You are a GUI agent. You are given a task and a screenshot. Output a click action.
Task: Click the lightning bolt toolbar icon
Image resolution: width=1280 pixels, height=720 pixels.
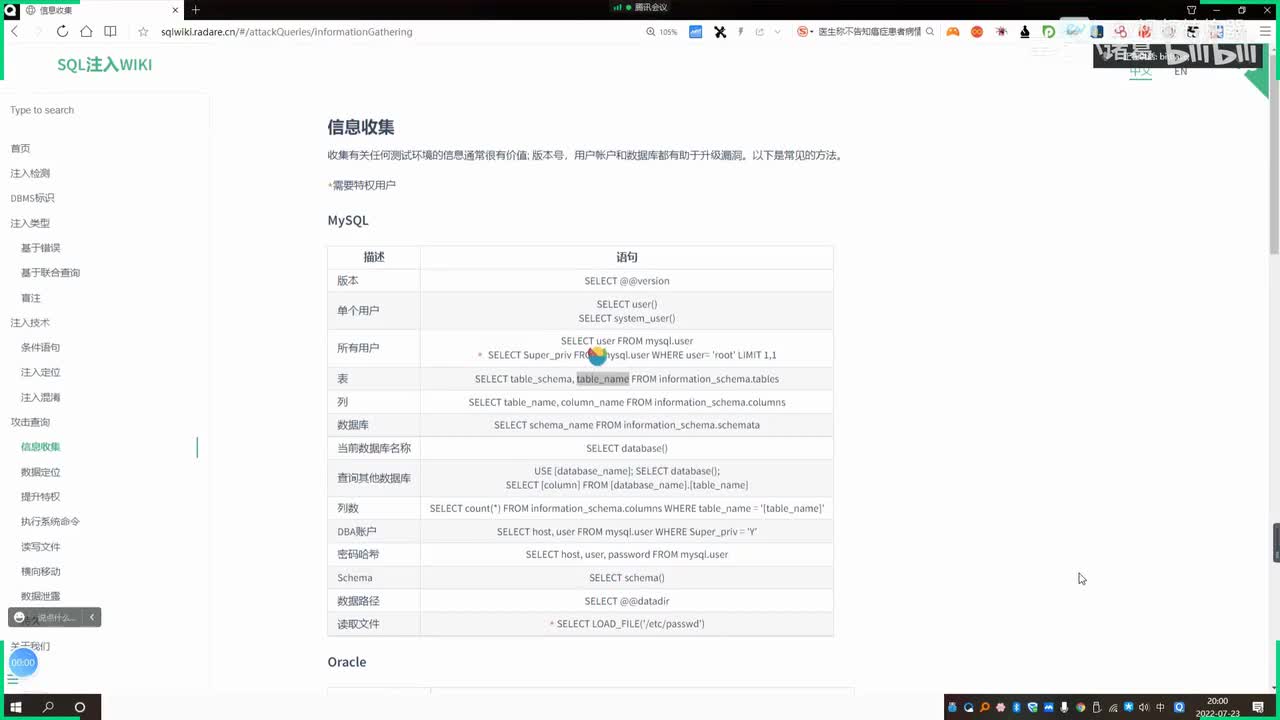click(741, 32)
